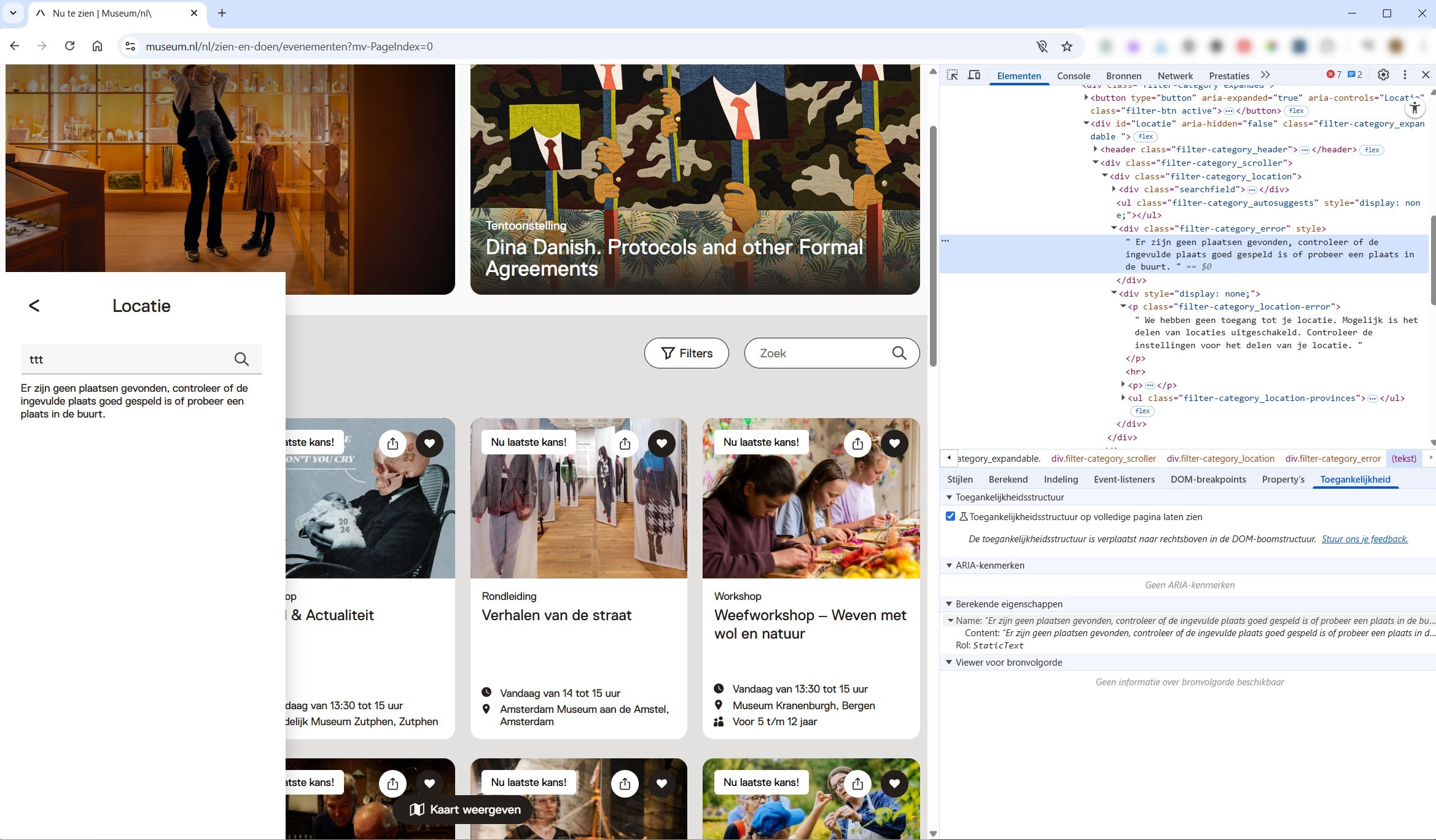Go back from the Locatie panel
This screenshot has height=840, width=1436.
click(x=34, y=306)
